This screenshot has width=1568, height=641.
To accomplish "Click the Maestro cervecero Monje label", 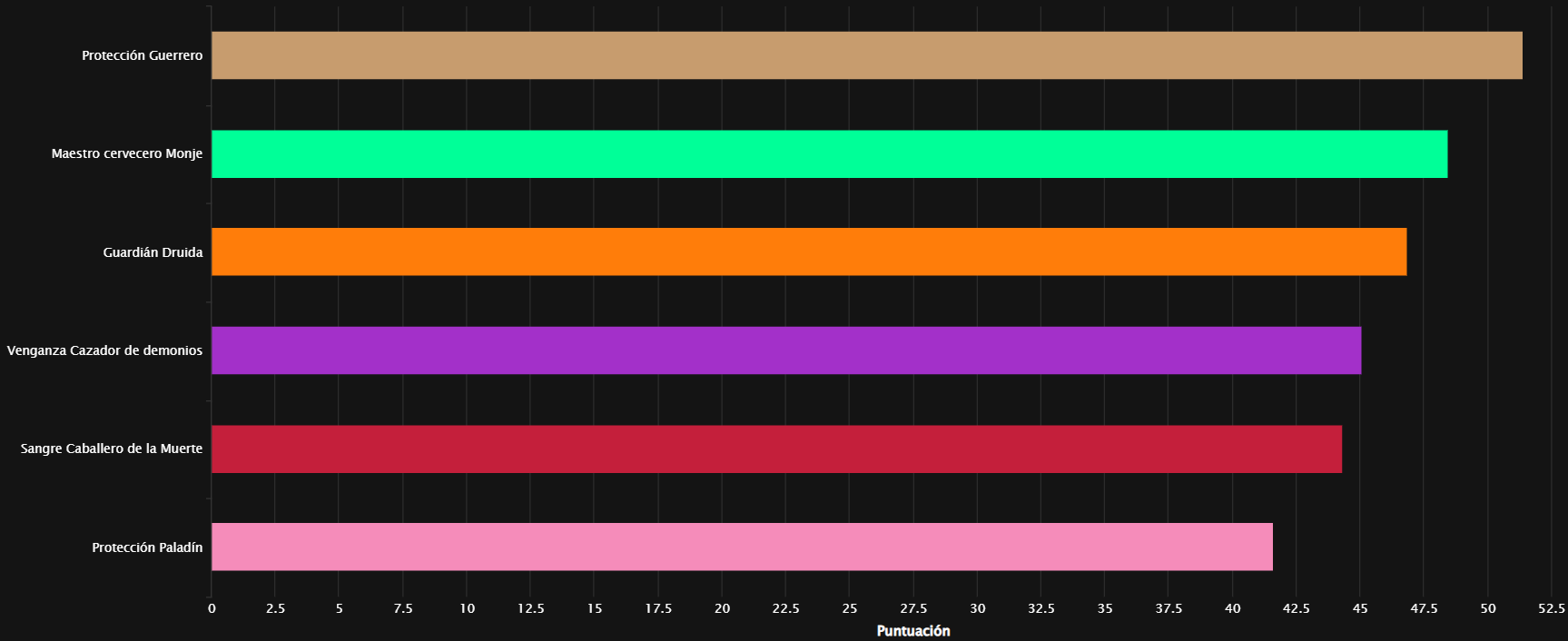I will (127, 153).
